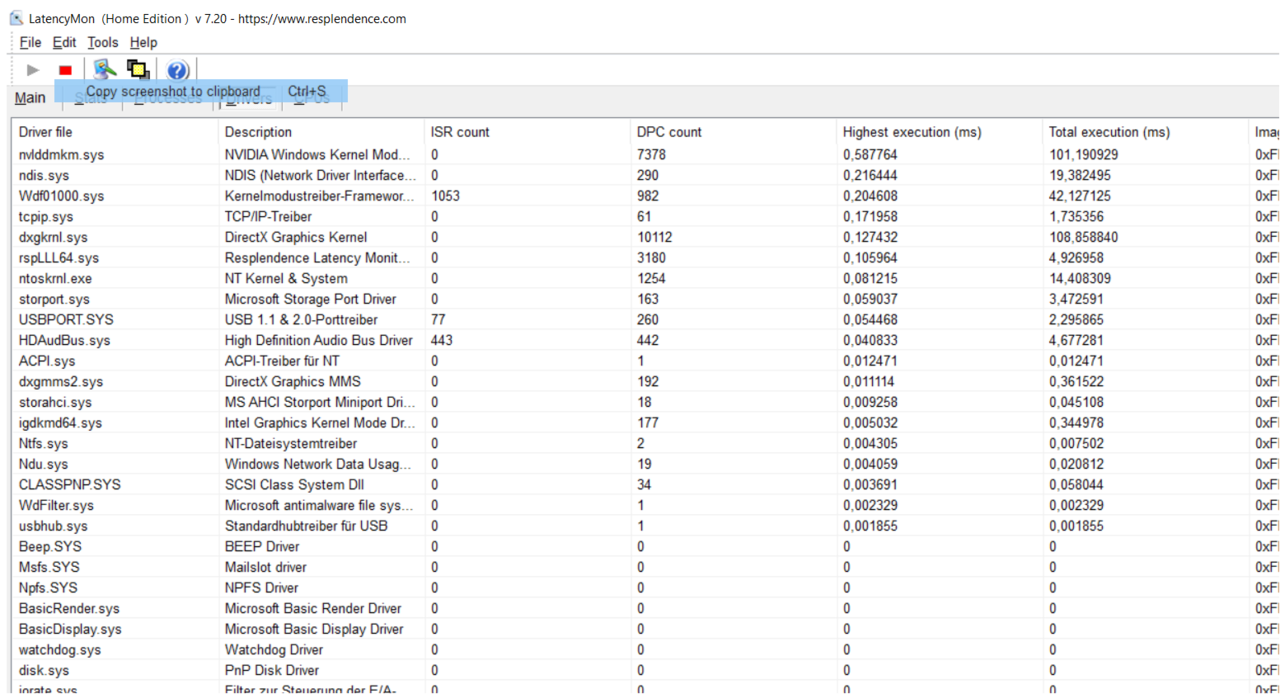This screenshot has width=1280, height=694.
Task: Select the ntoskrnl.exe row
Action: pos(645,278)
